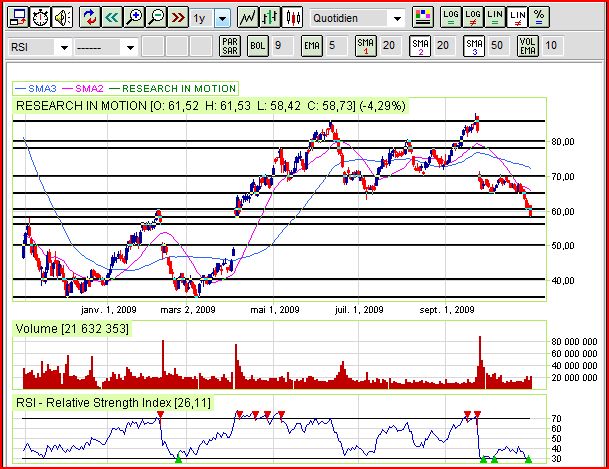Click the 40,00 price axis label
This screenshot has height=469, width=609.
[563, 280]
